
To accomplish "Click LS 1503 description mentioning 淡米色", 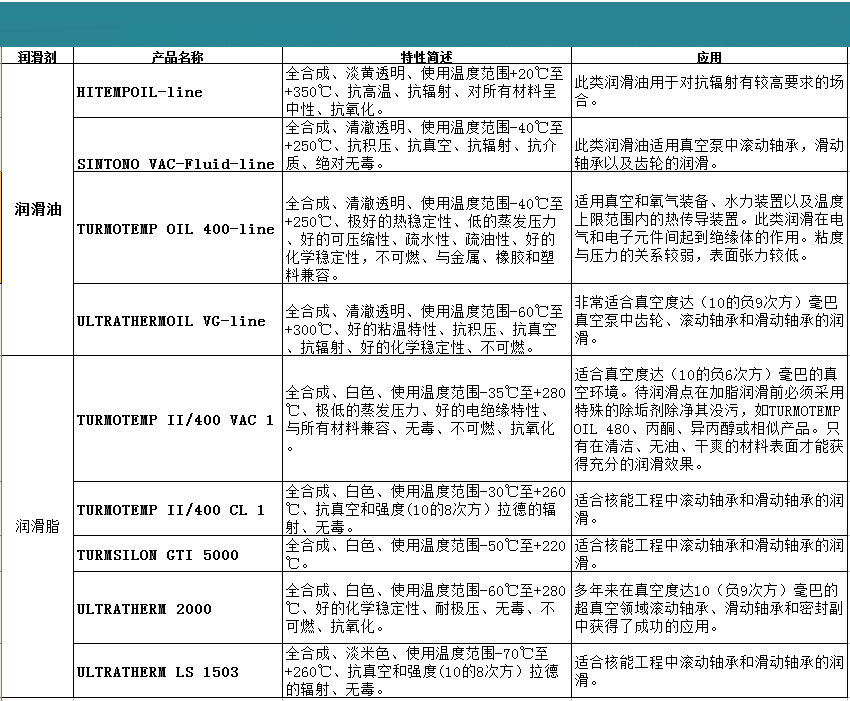I will click(x=427, y=671).
